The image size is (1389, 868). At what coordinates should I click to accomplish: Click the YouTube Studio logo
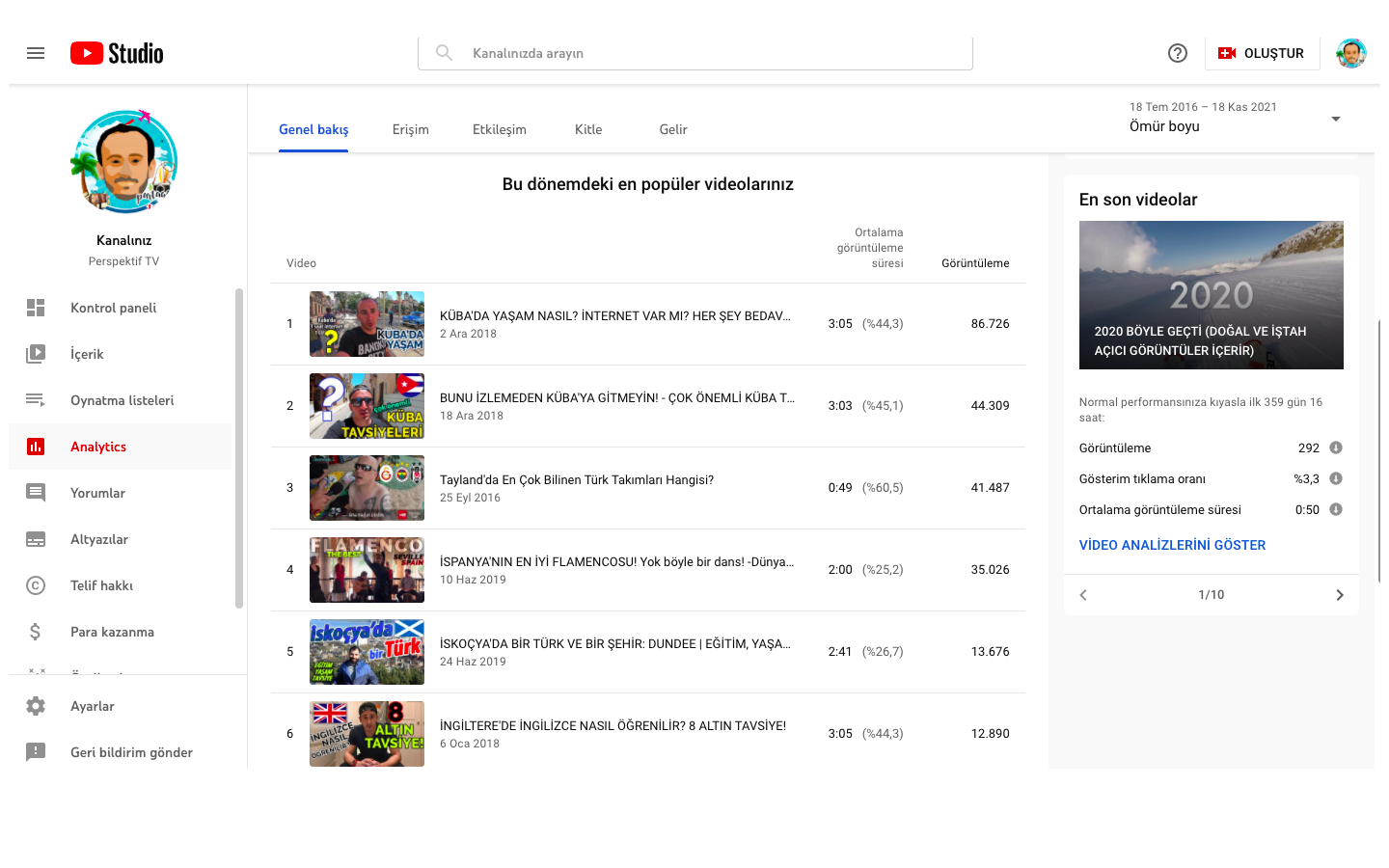point(117,53)
